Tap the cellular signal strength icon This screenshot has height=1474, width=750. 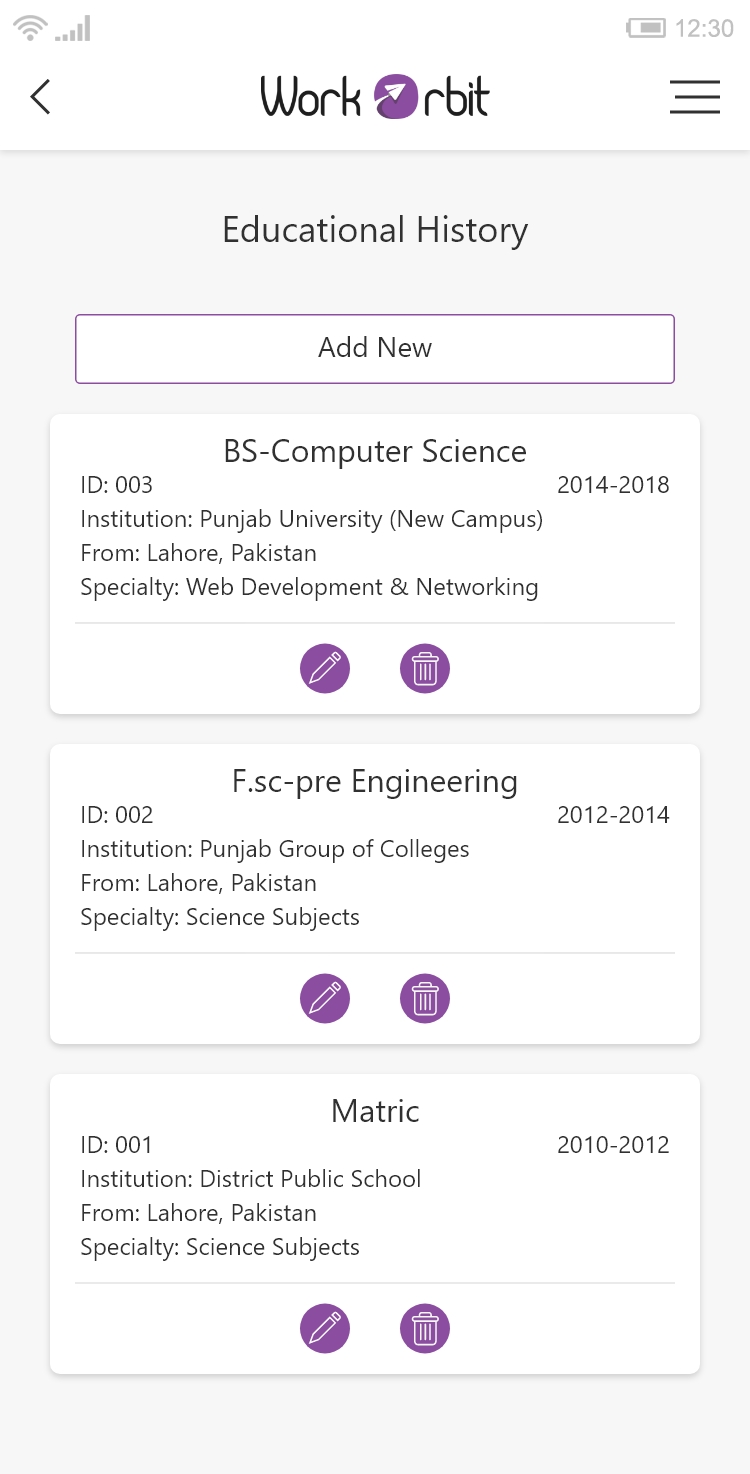click(73, 29)
